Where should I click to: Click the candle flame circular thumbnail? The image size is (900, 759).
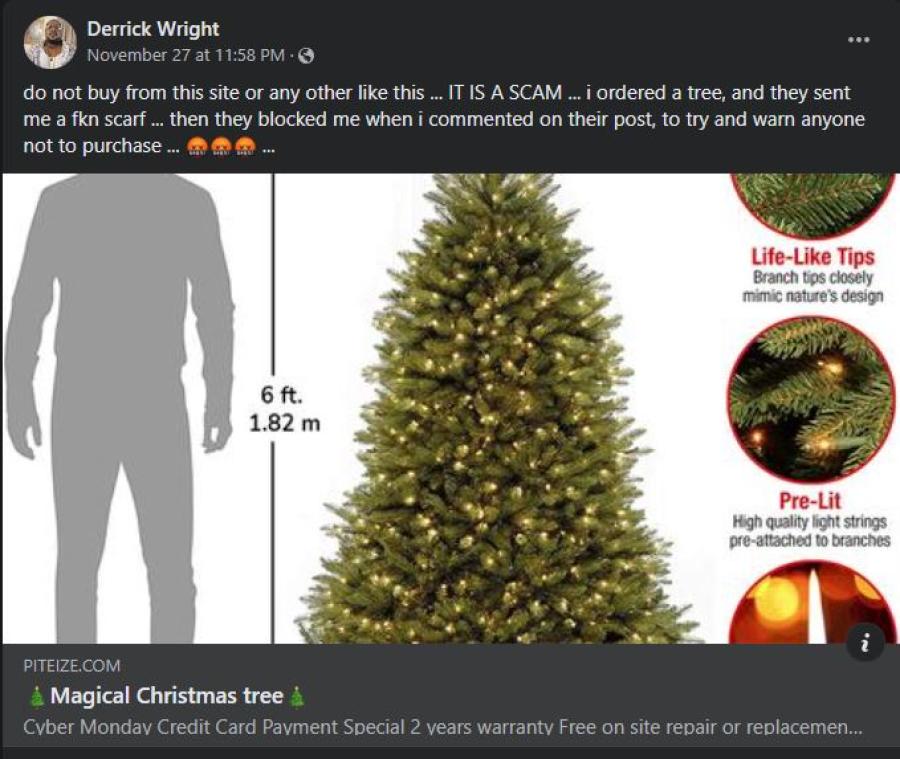(812, 603)
